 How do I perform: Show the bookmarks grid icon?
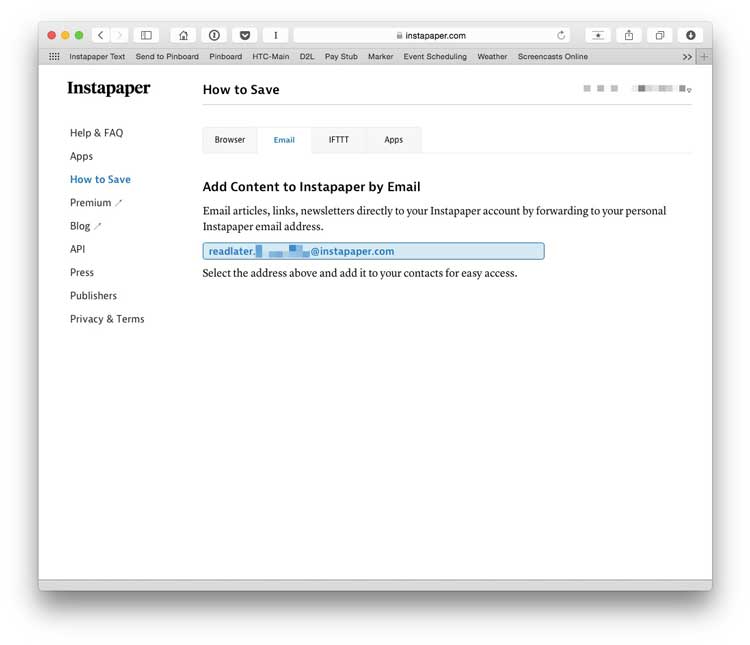pyautogui.click(x=54, y=57)
